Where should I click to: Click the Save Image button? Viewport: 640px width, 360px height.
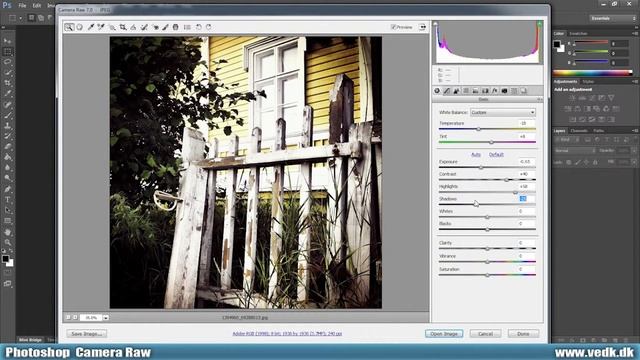tap(87, 334)
